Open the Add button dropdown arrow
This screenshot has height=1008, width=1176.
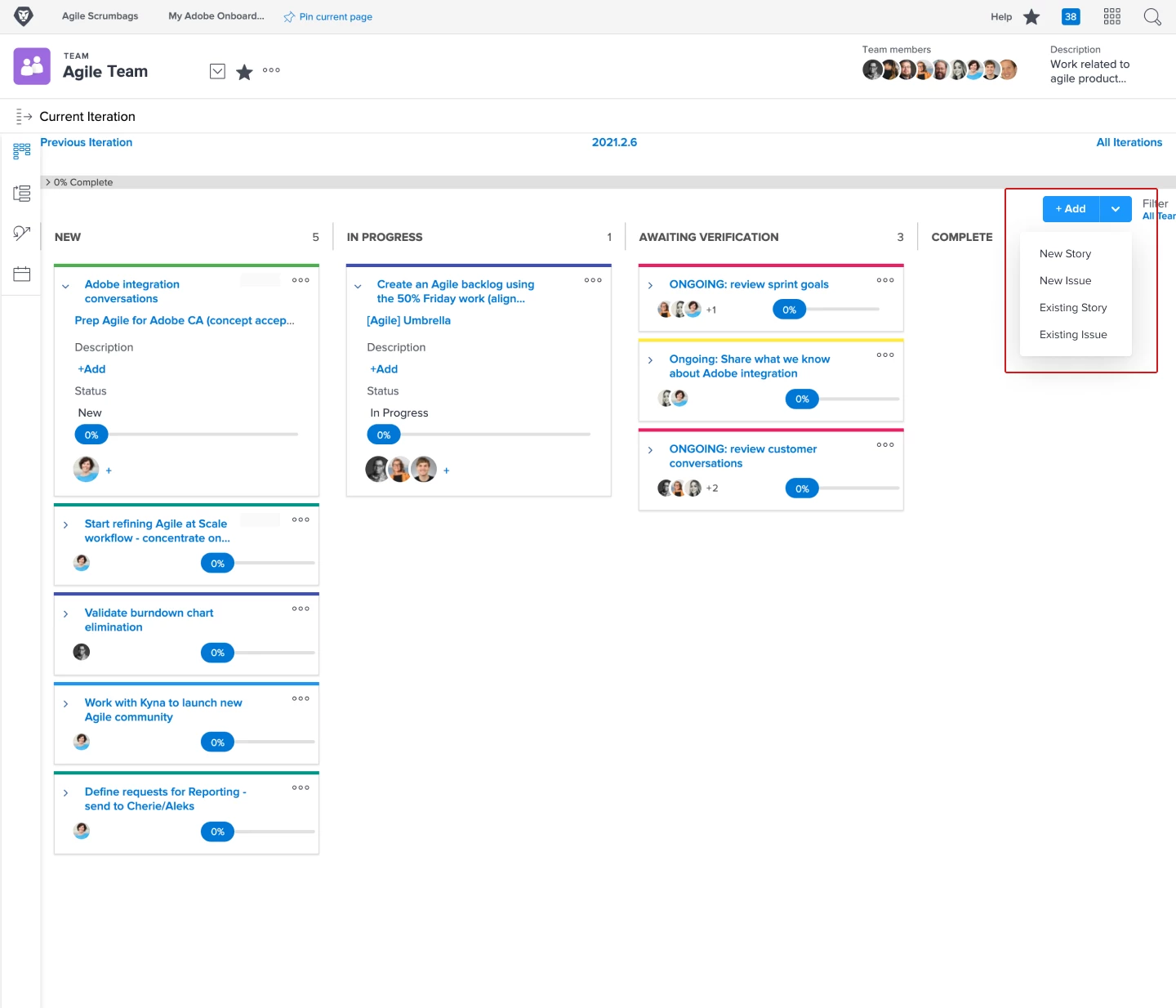tap(1116, 209)
